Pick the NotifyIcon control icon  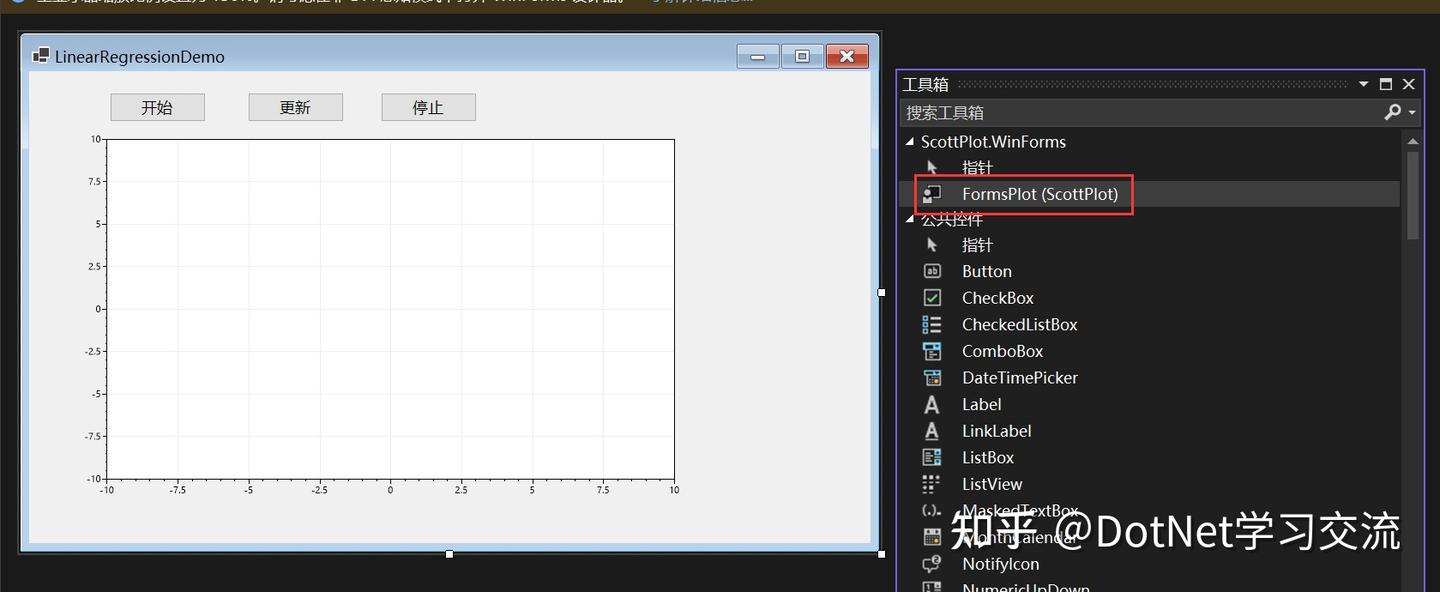pos(932,564)
